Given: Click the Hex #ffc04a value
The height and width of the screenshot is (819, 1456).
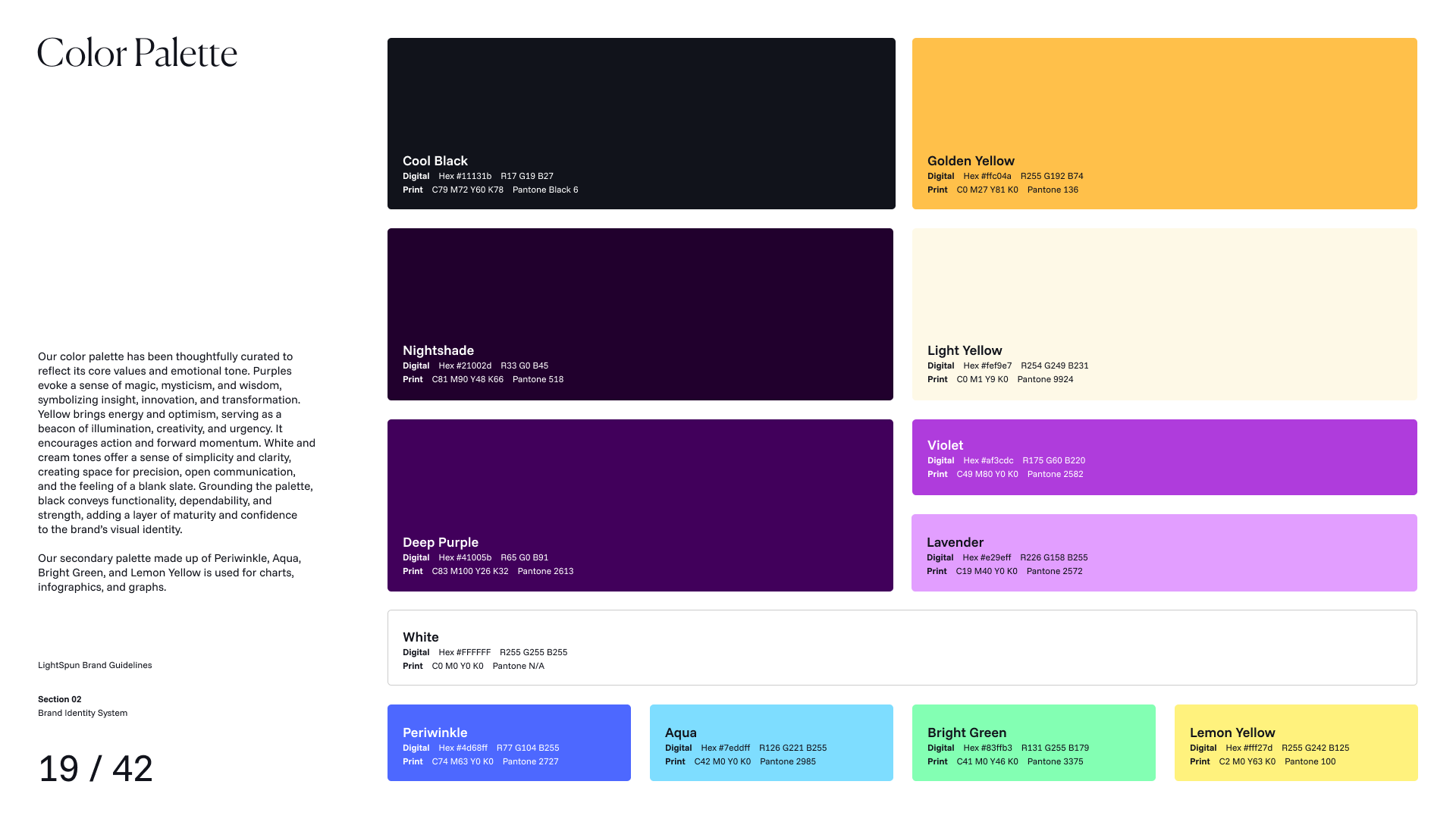Looking at the screenshot, I should [987, 176].
